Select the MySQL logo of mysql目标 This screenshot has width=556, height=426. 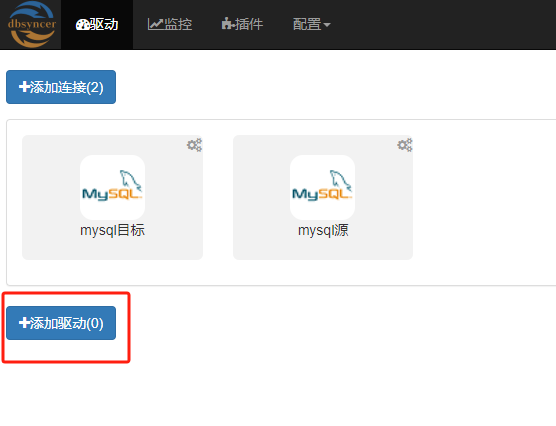pos(112,187)
